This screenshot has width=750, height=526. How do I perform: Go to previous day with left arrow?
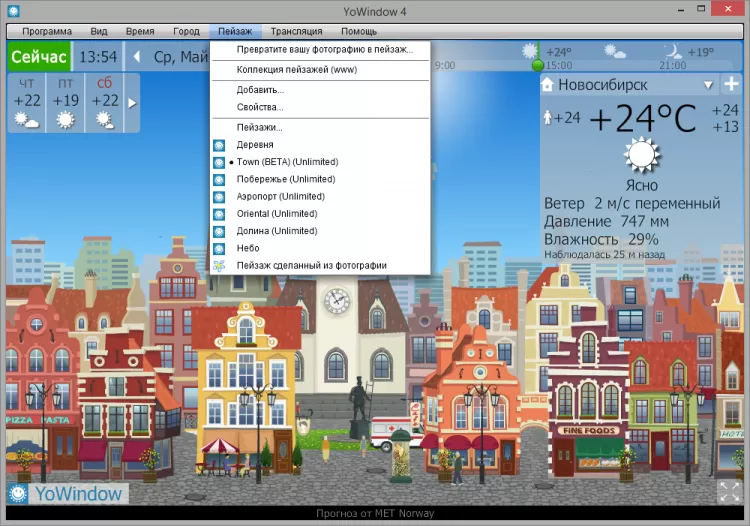pos(136,57)
